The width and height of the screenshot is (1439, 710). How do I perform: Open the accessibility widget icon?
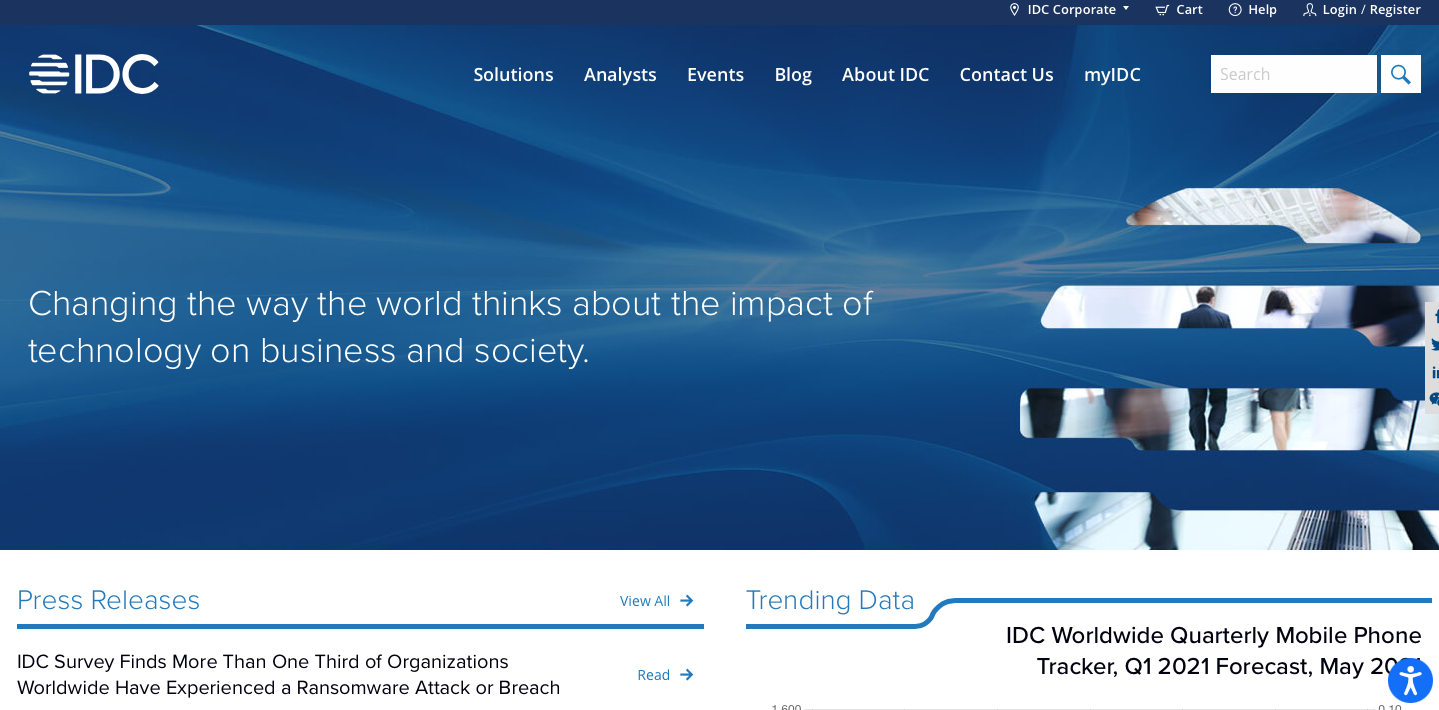coord(1410,680)
